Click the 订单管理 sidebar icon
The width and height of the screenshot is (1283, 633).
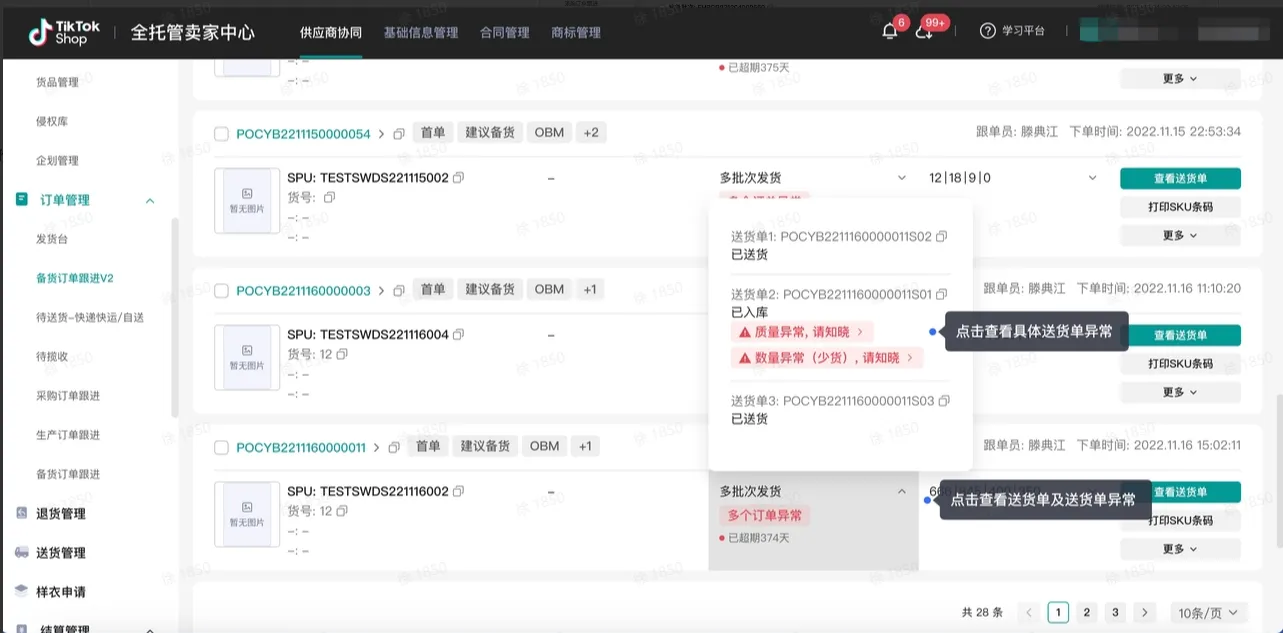(x=22, y=199)
